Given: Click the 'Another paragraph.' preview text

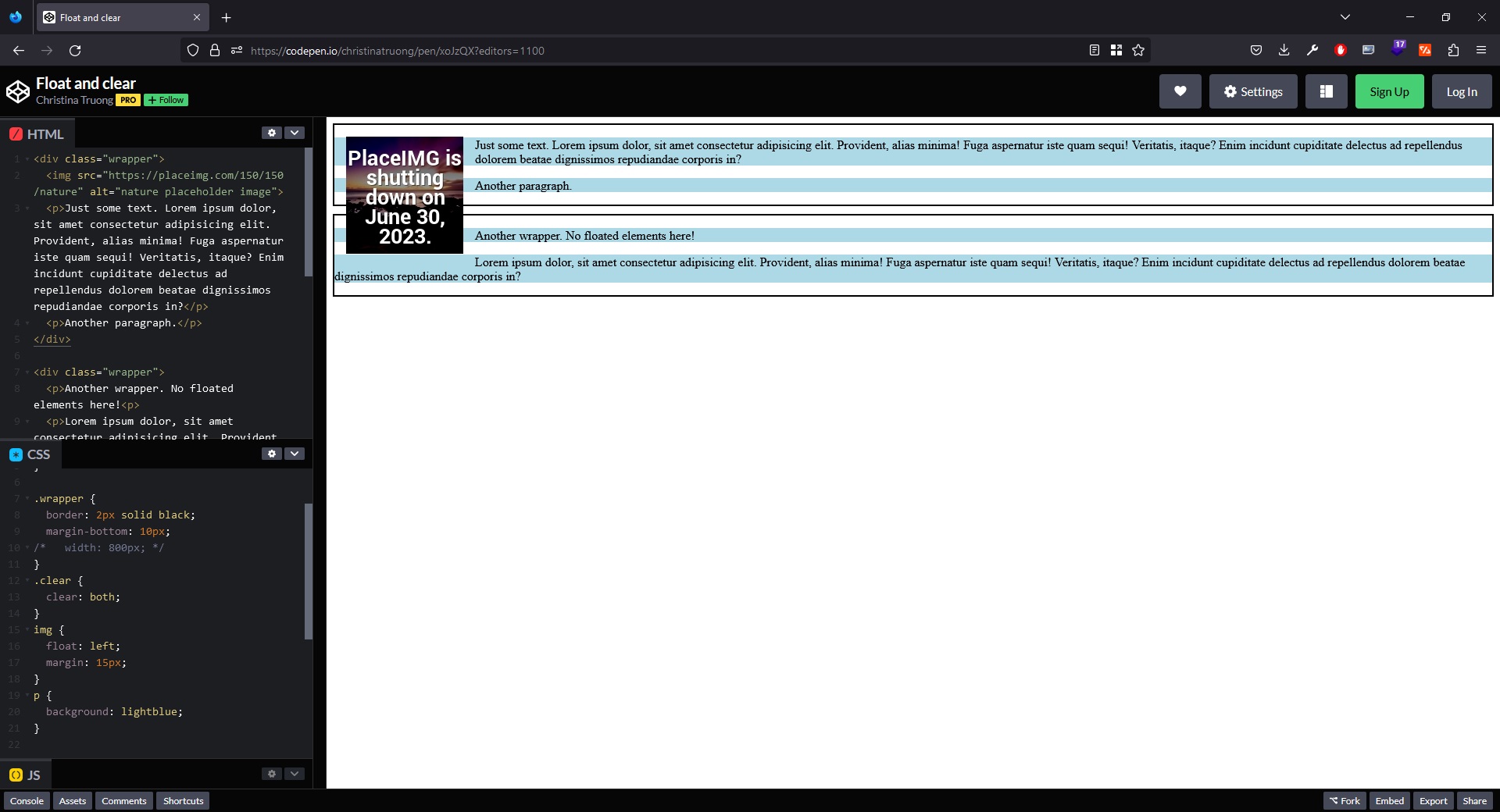Looking at the screenshot, I should tap(523, 186).
